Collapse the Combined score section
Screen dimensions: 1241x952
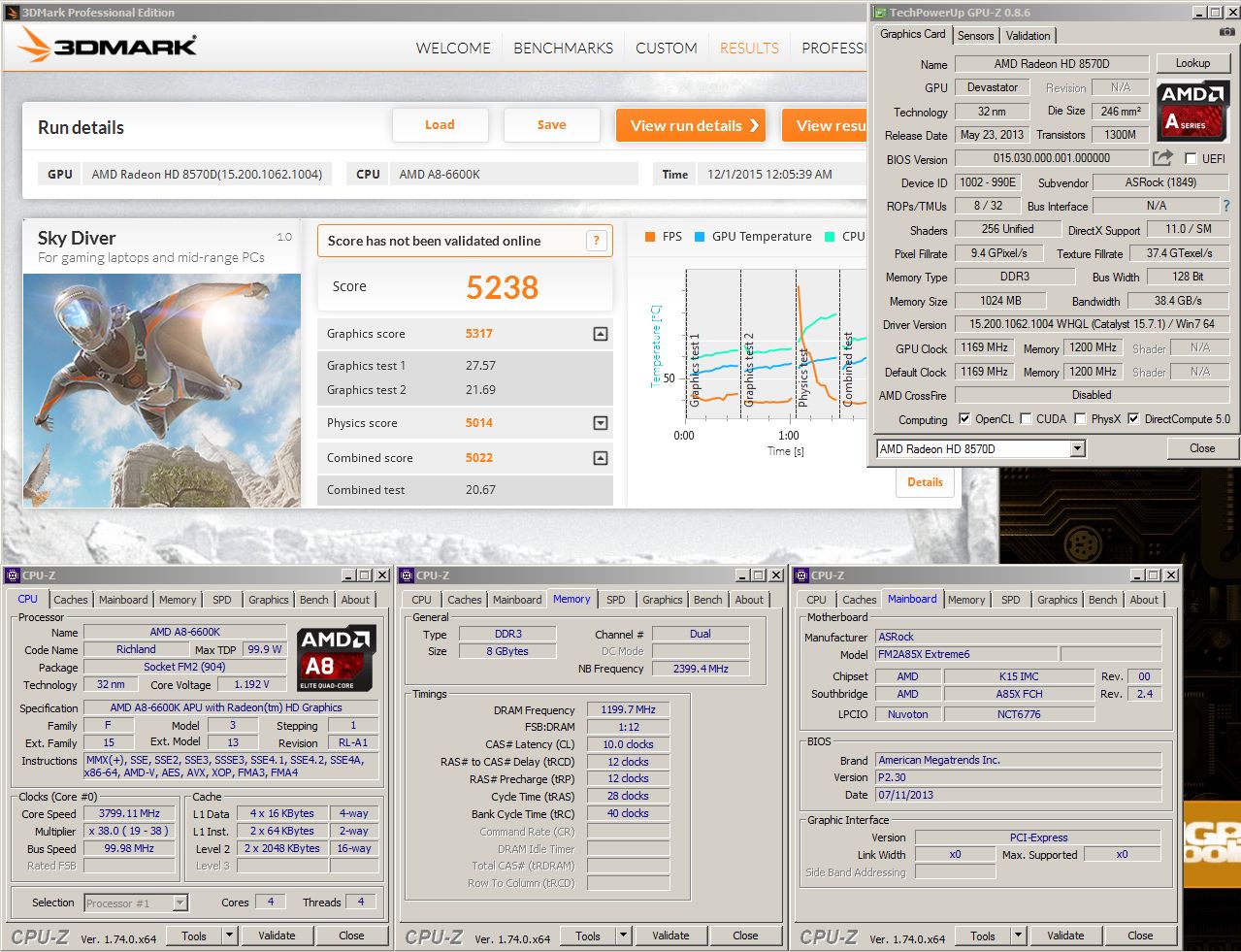pos(601,458)
